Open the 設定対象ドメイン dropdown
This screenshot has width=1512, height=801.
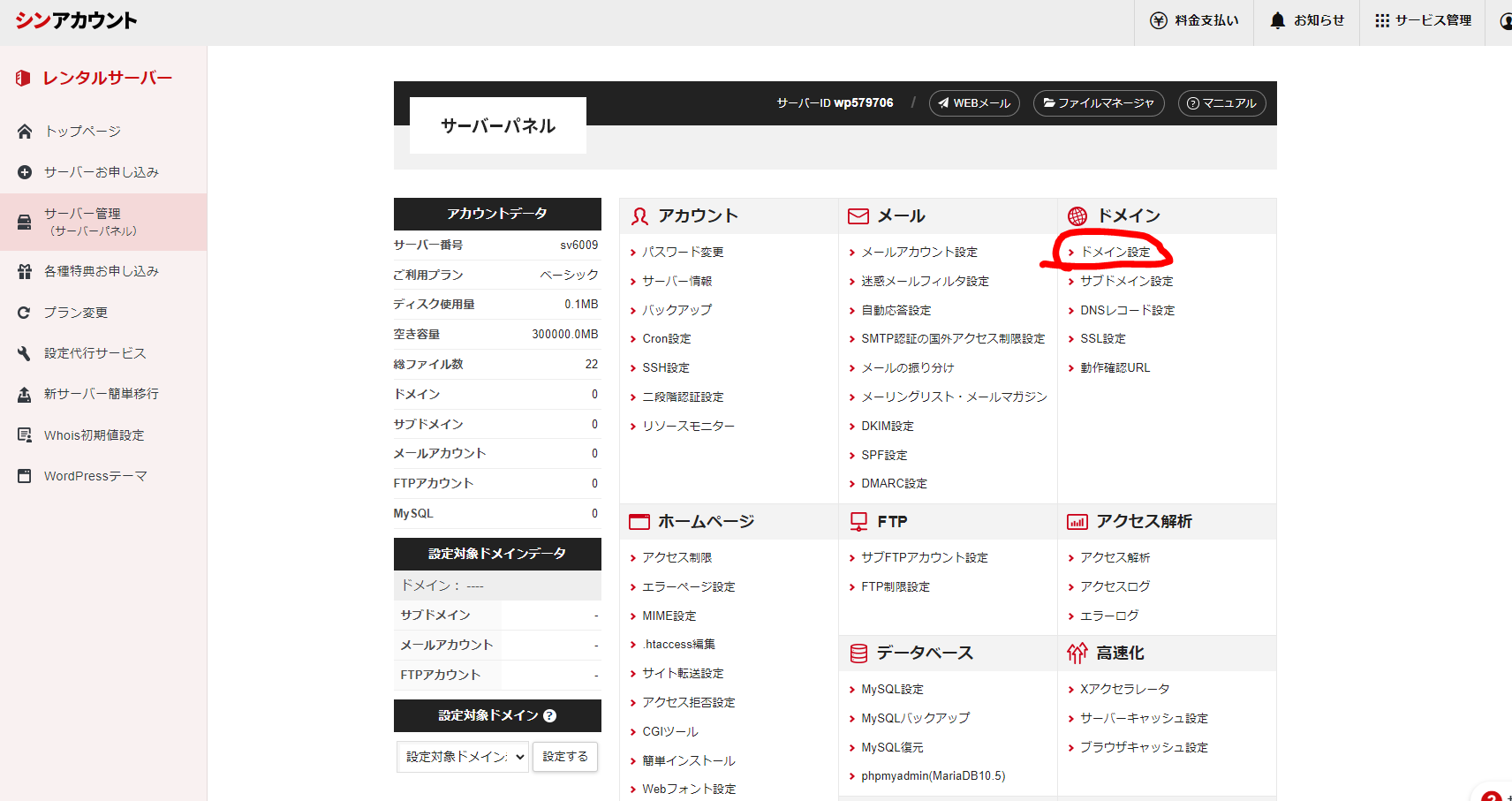463,757
